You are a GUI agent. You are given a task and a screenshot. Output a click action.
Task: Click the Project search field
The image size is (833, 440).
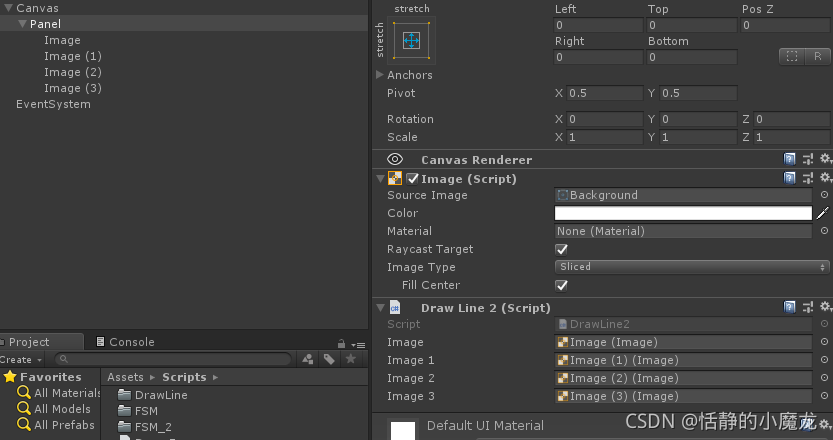(173, 359)
